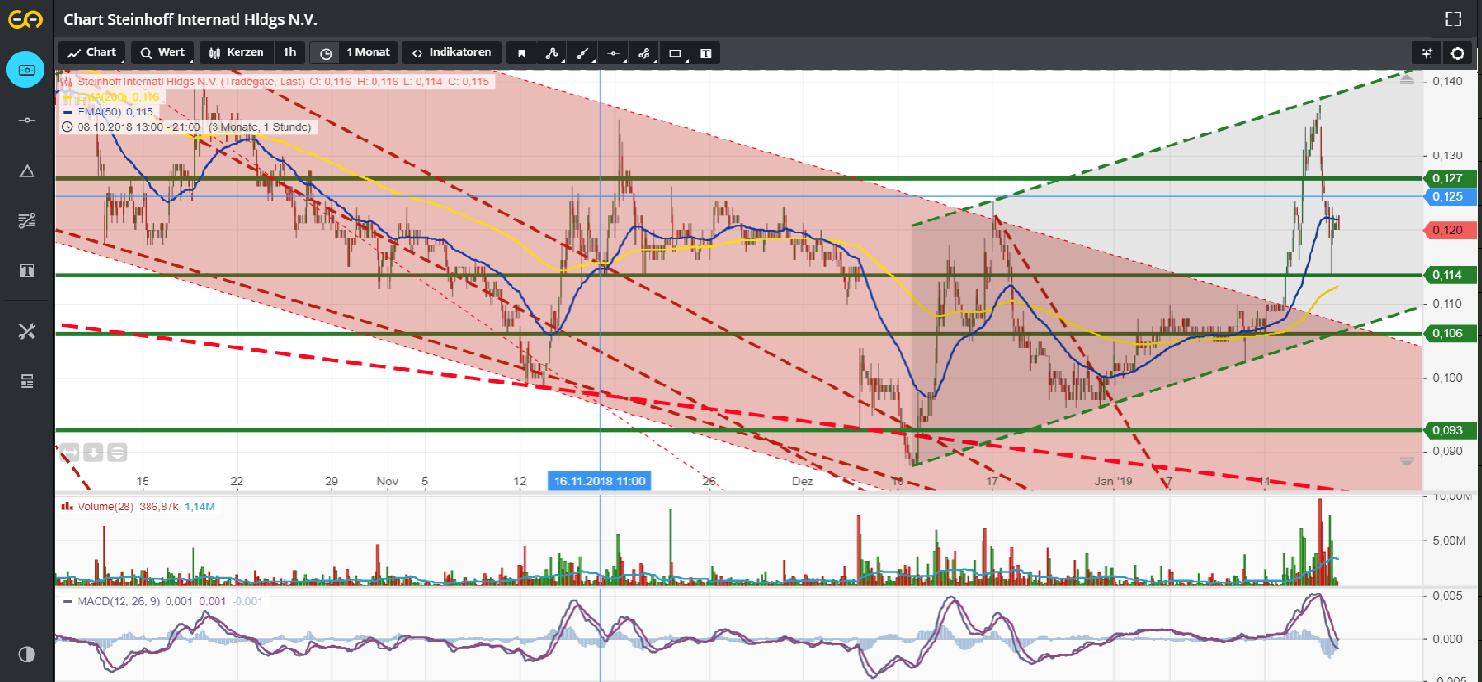Expand the Kerzen chart type dropdown
The width and height of the screenshot is (1482, 682).
point(236,52)
